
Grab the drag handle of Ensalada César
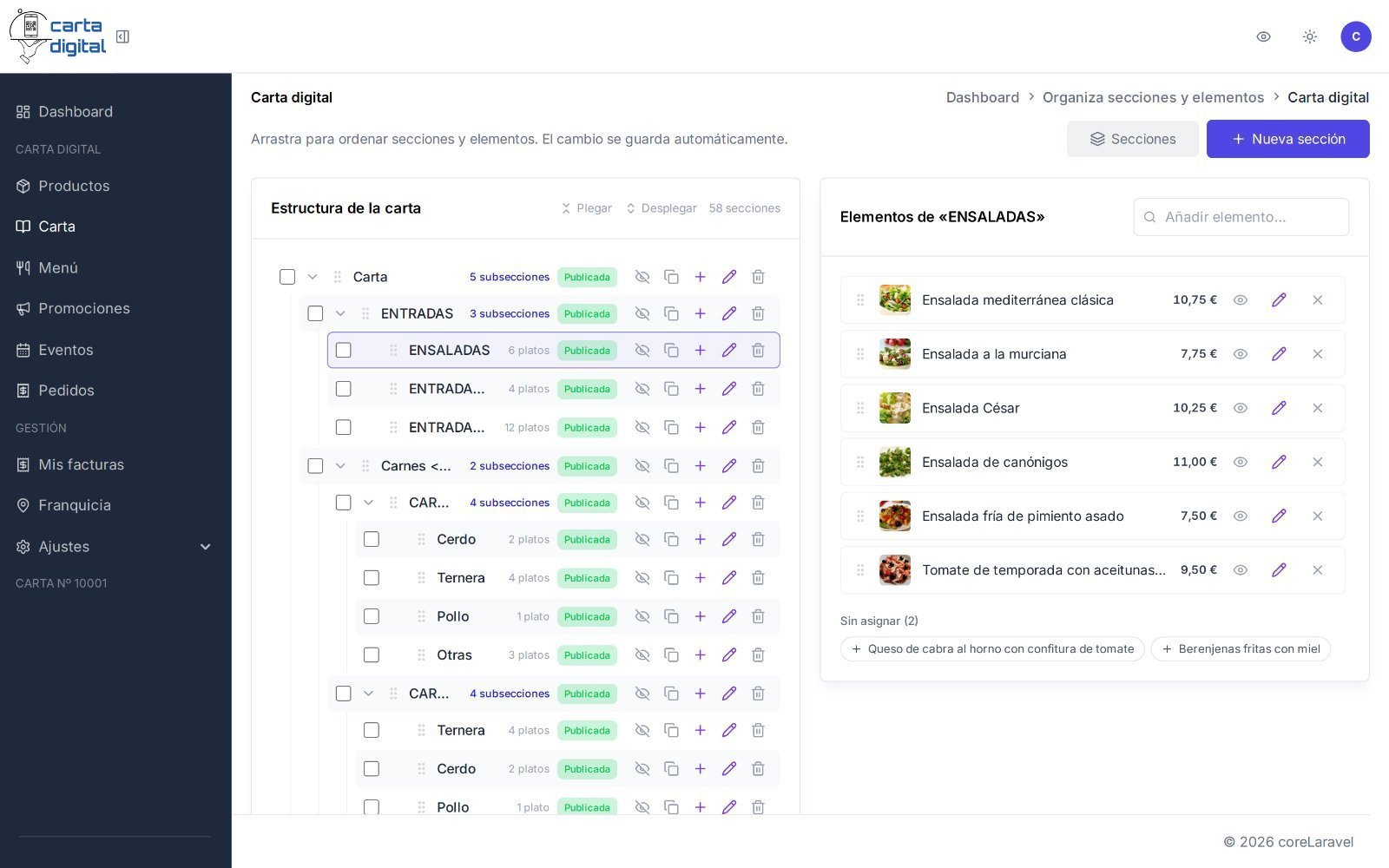pos(860,408)
